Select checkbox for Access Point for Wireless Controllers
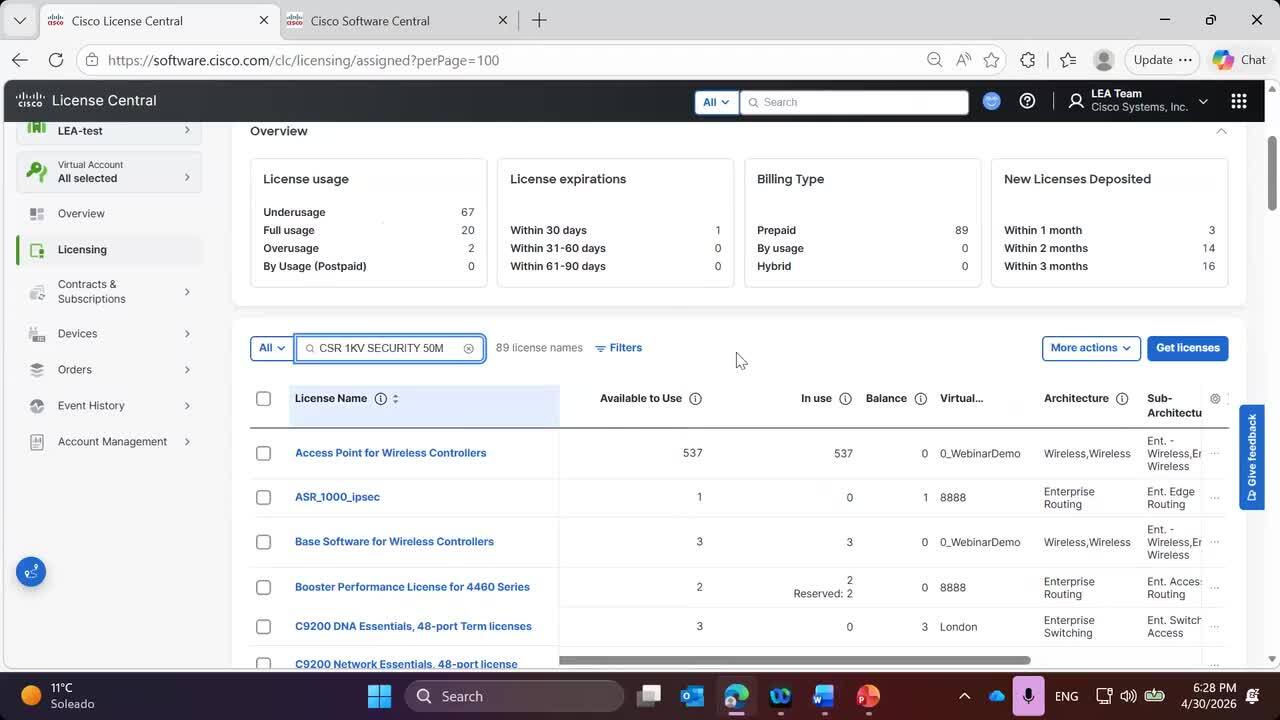This screenshot has width=1280, height=720. [263, 453]
